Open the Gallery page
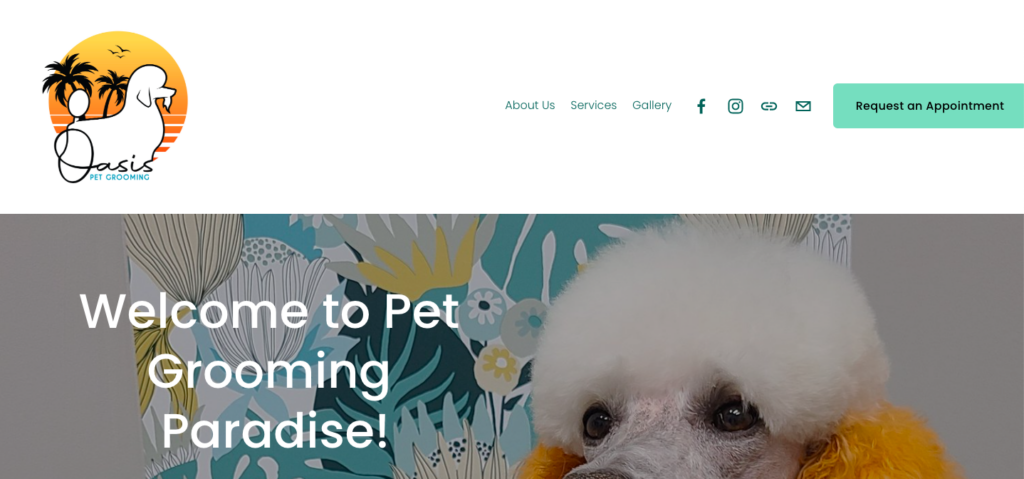Screen dimensions: 1024x479 tap(651, 105)
